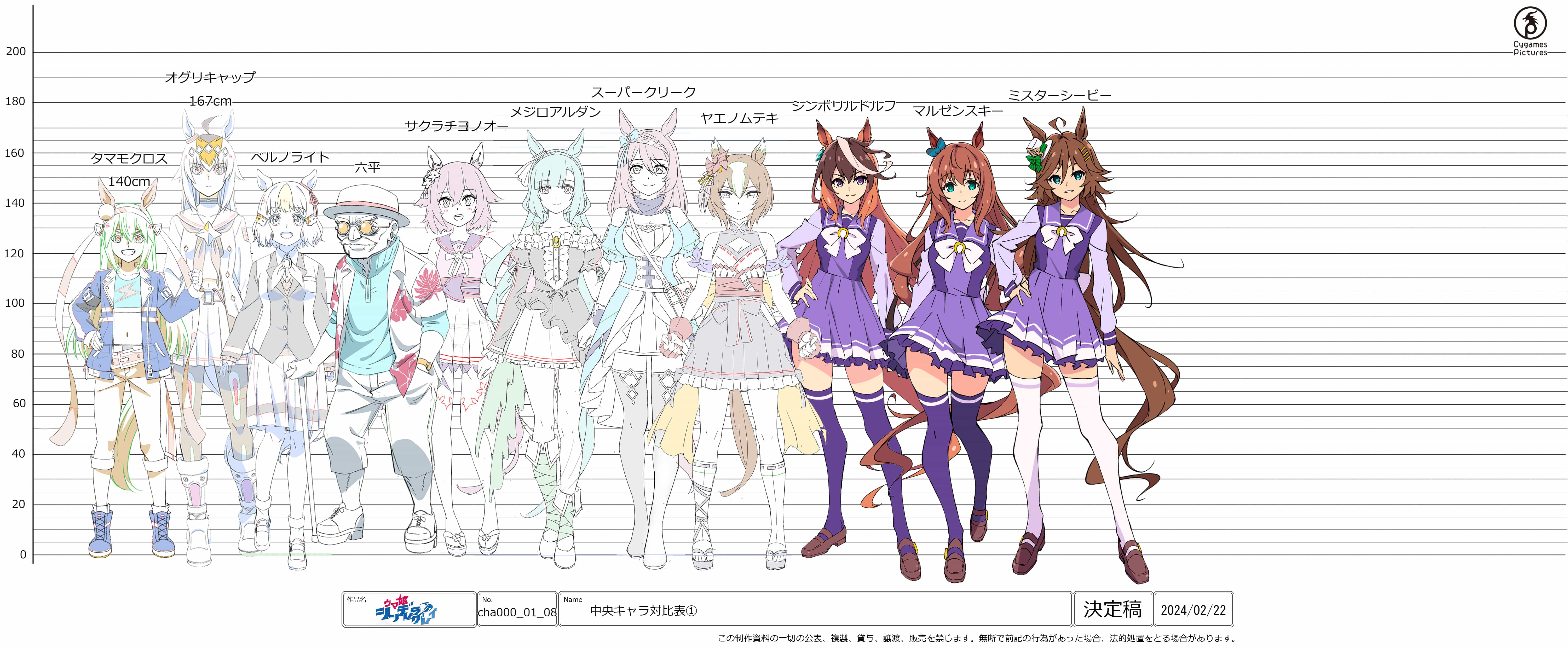Select the name label オグリキャップ
Viewport: 1568px width, 648px height.
point(210,77)
